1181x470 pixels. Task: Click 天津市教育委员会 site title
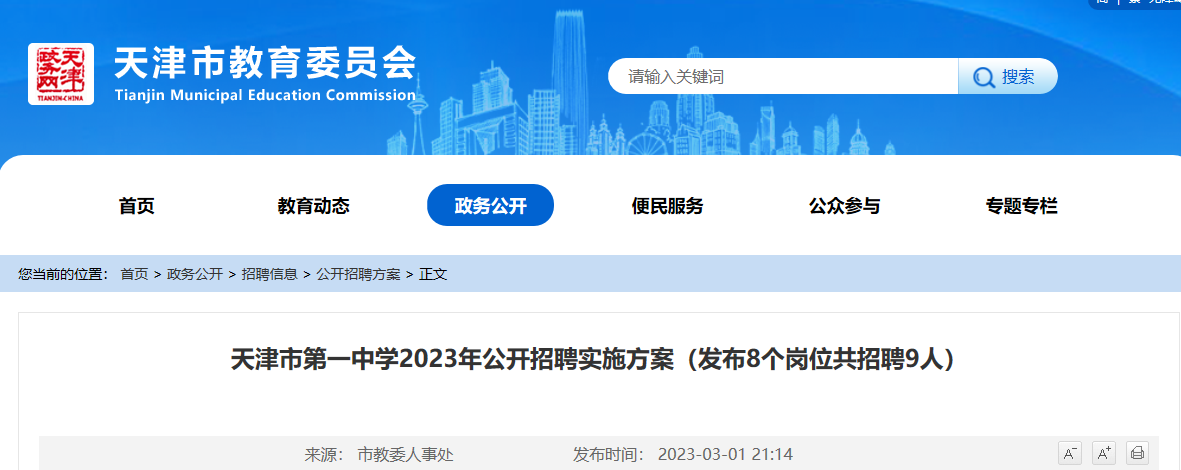pos(265,63)
